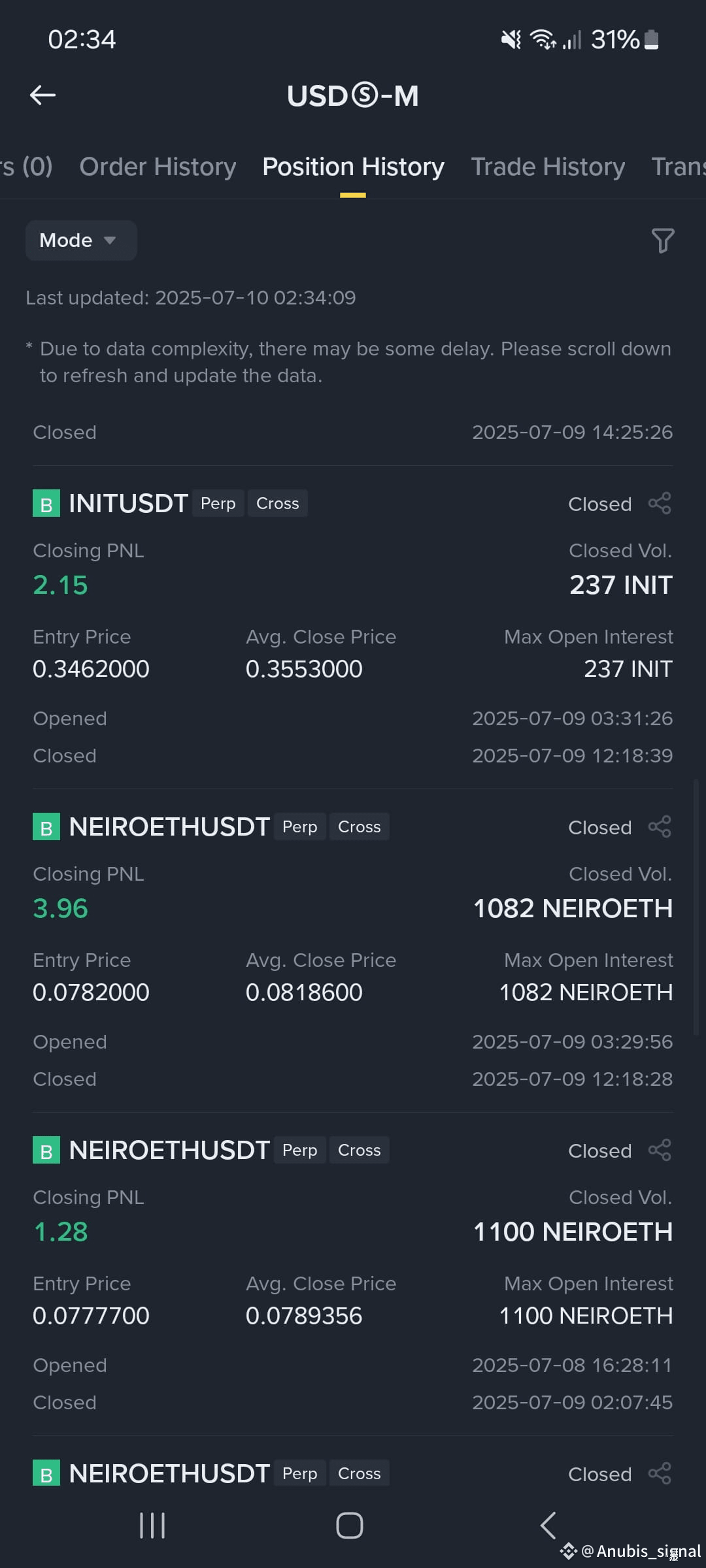
Task: Tap the back arrow icon
Action: 43,95
